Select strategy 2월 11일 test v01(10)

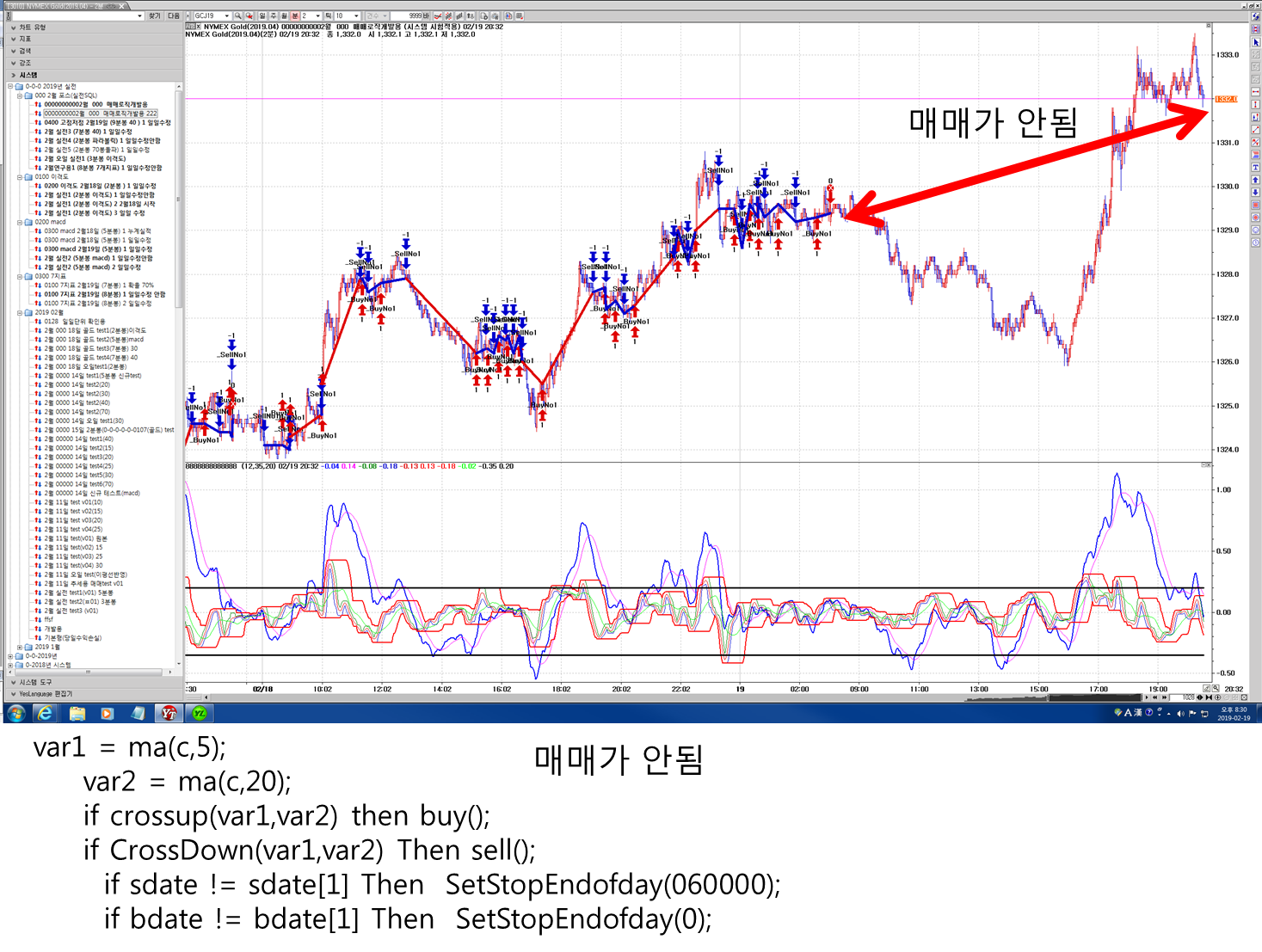pos(73,502)
